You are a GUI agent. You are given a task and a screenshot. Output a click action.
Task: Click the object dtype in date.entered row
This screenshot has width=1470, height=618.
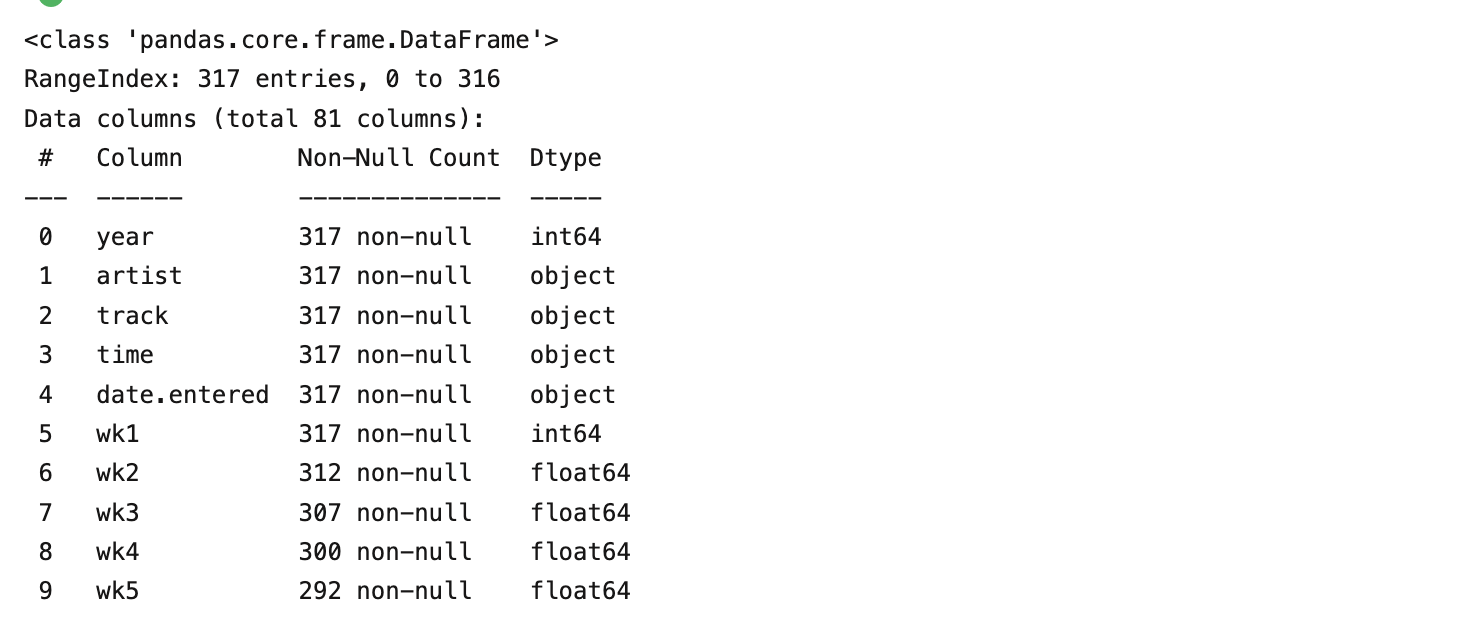tap(573, 395)
